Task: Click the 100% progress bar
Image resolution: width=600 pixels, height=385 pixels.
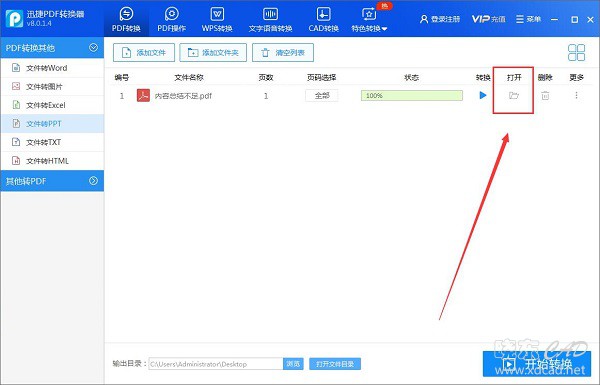Action: (412, 96)
